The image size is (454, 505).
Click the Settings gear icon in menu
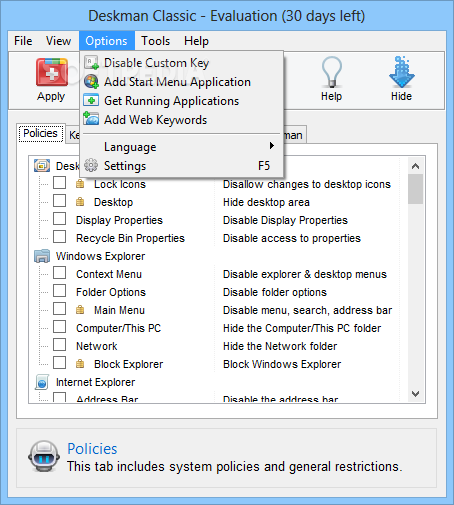[x=91, y=165]
